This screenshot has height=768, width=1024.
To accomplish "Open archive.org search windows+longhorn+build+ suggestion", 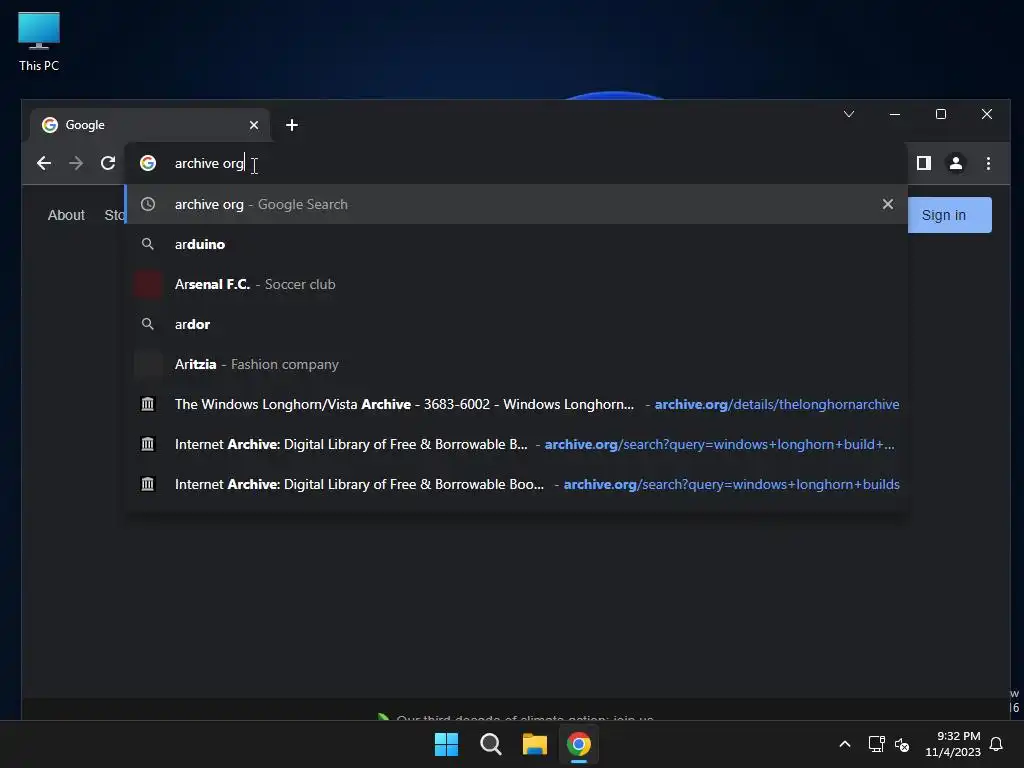I will [x=516, y=444].
